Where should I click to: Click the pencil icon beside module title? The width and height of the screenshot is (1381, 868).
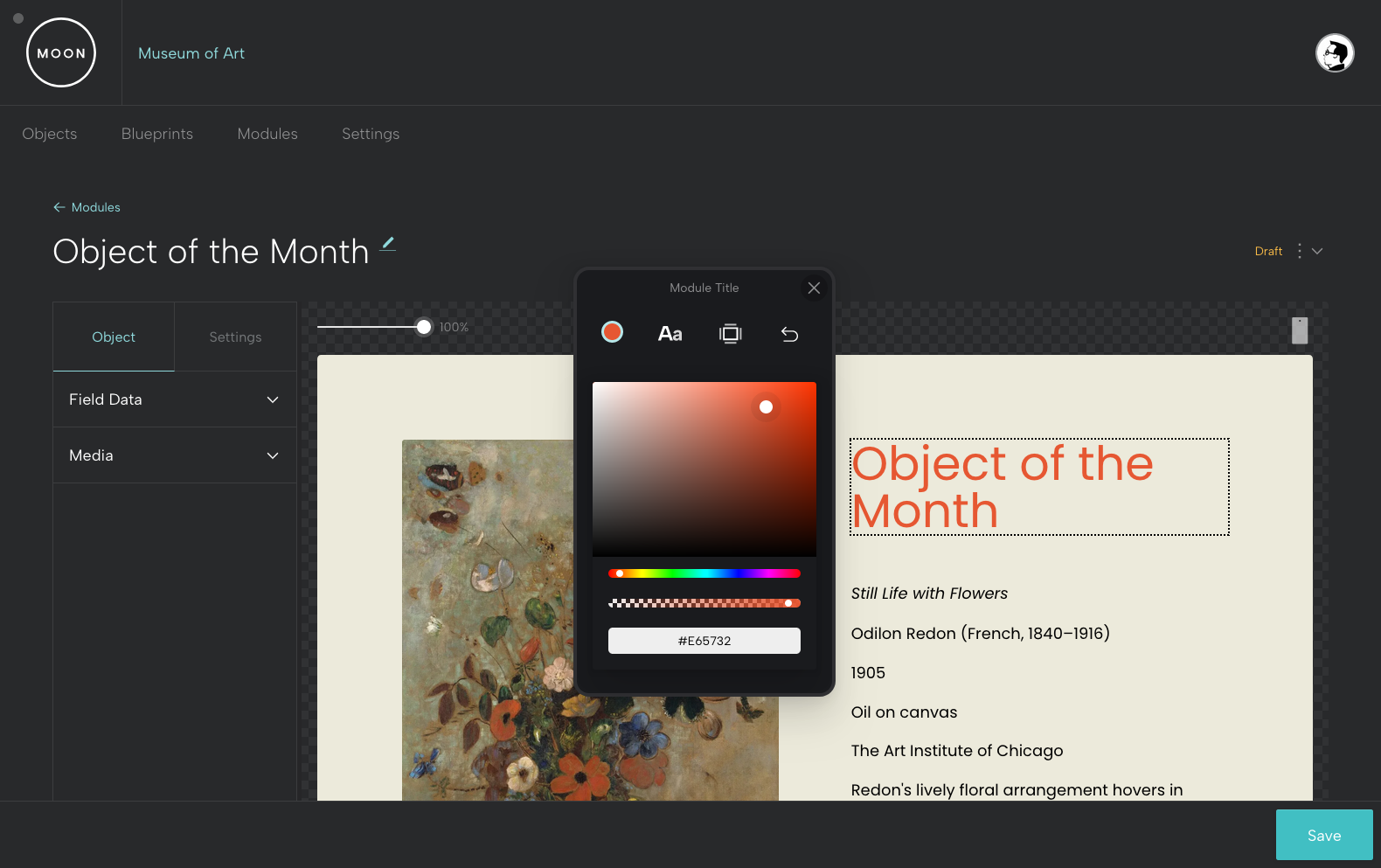(x=388, y=244)
